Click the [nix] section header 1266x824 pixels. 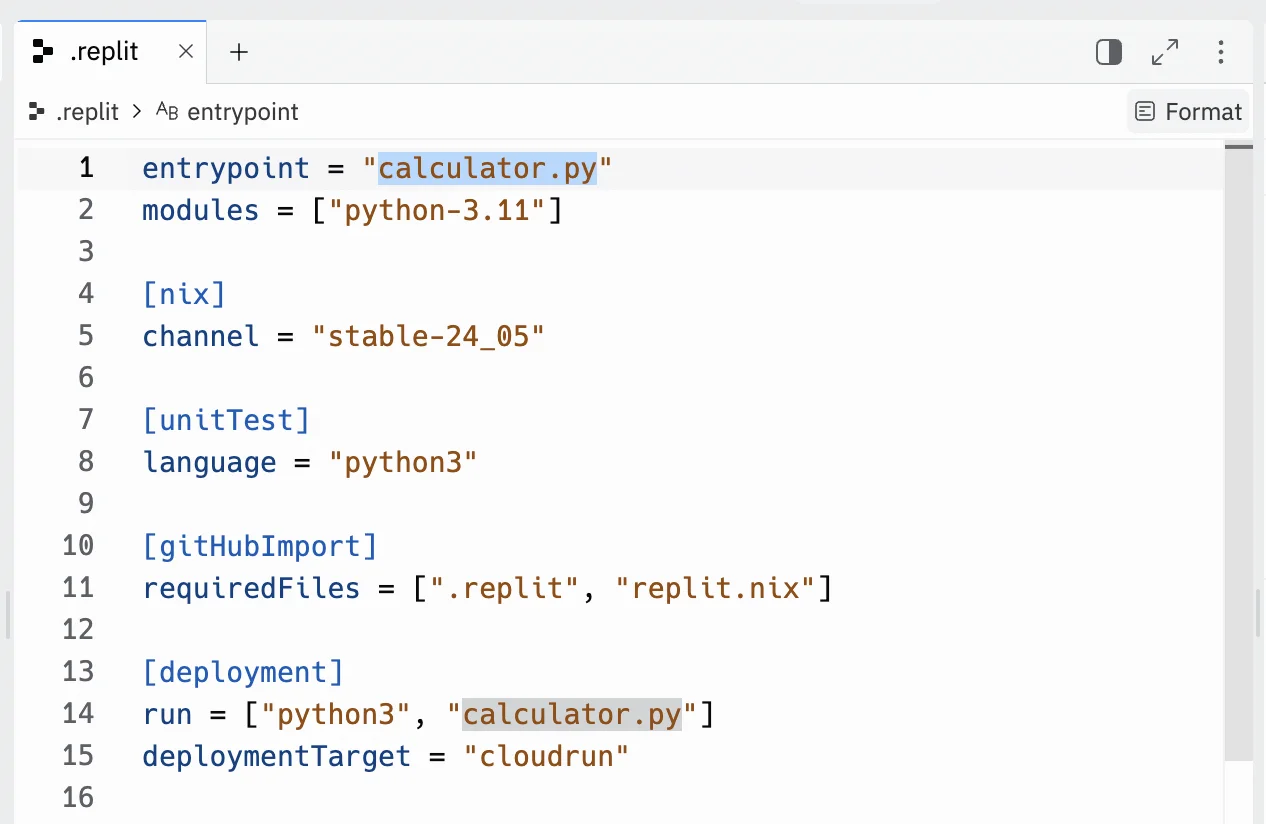pos(184,294)
